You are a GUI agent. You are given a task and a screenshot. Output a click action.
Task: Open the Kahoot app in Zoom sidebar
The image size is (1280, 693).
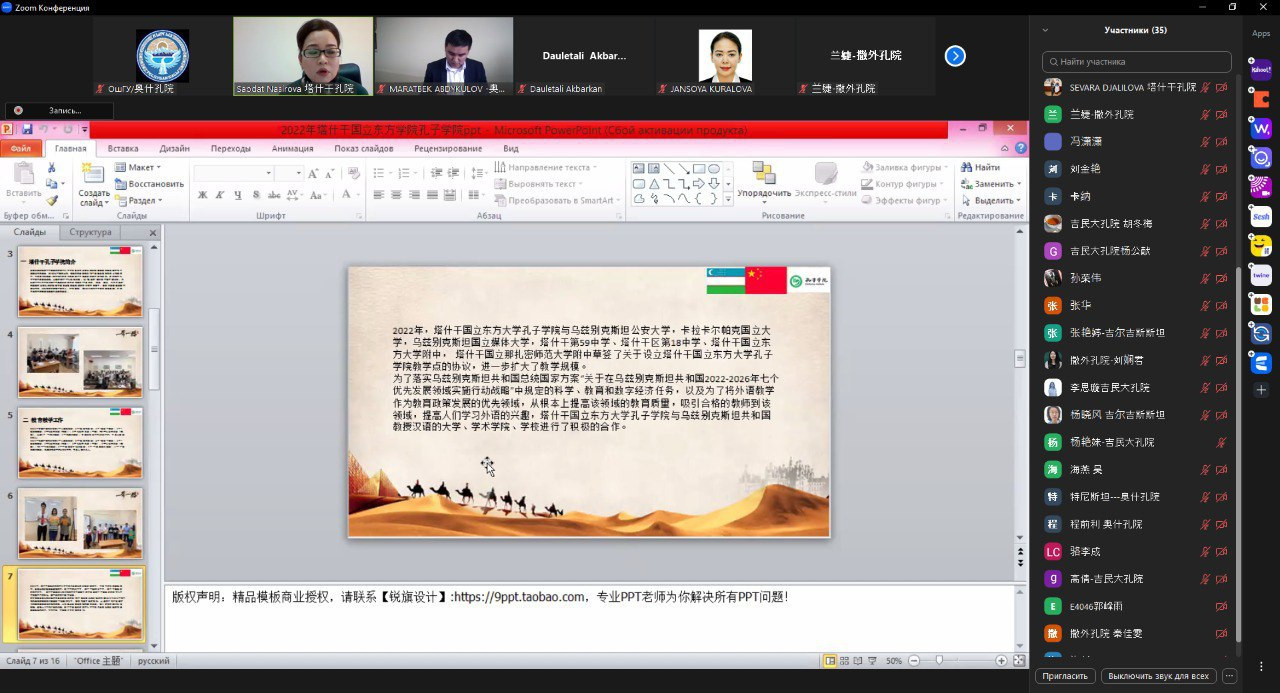coord(1260,71)
